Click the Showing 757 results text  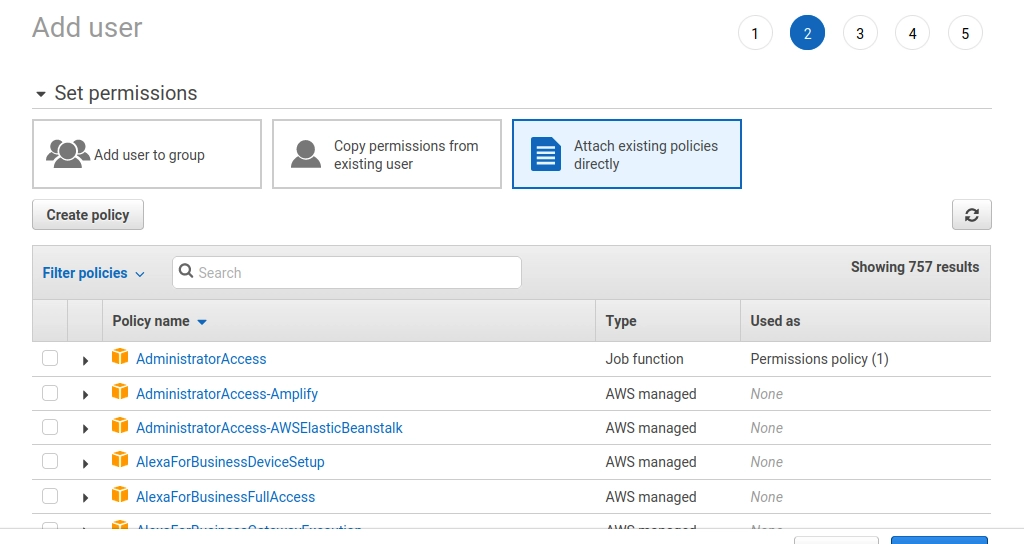(915, 266)
